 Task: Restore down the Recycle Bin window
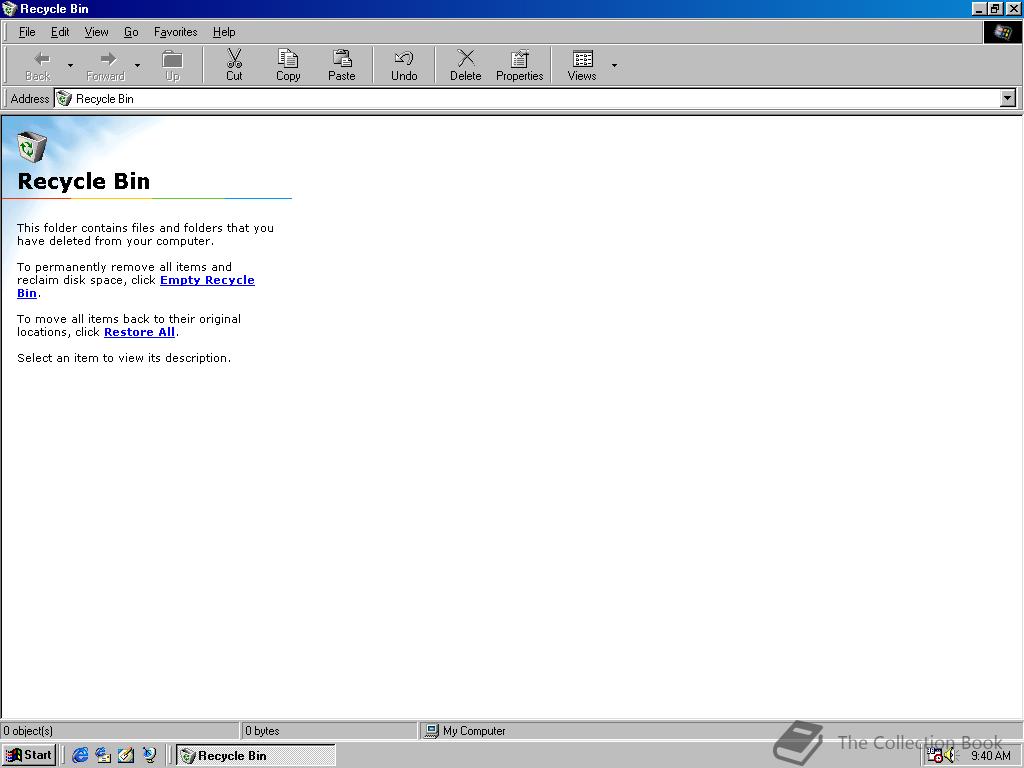(x=995, y=8)
